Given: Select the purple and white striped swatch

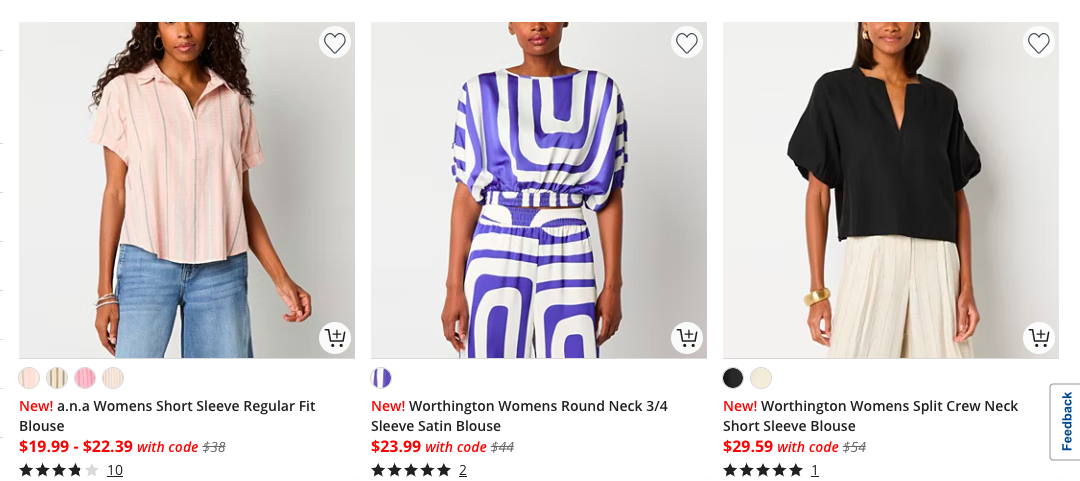Looking at the screenshot, I should pyautogui.click(x=381, y=378).
